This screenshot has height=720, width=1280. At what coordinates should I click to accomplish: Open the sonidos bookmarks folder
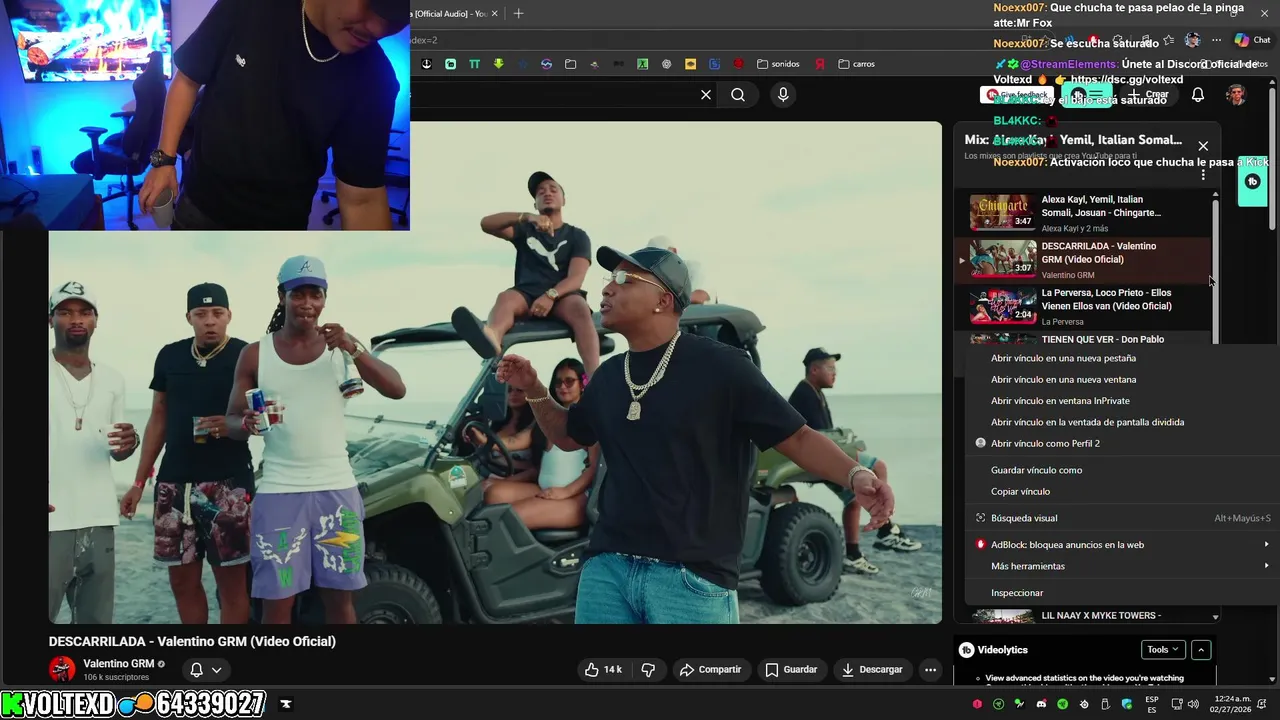pos(778,64)
